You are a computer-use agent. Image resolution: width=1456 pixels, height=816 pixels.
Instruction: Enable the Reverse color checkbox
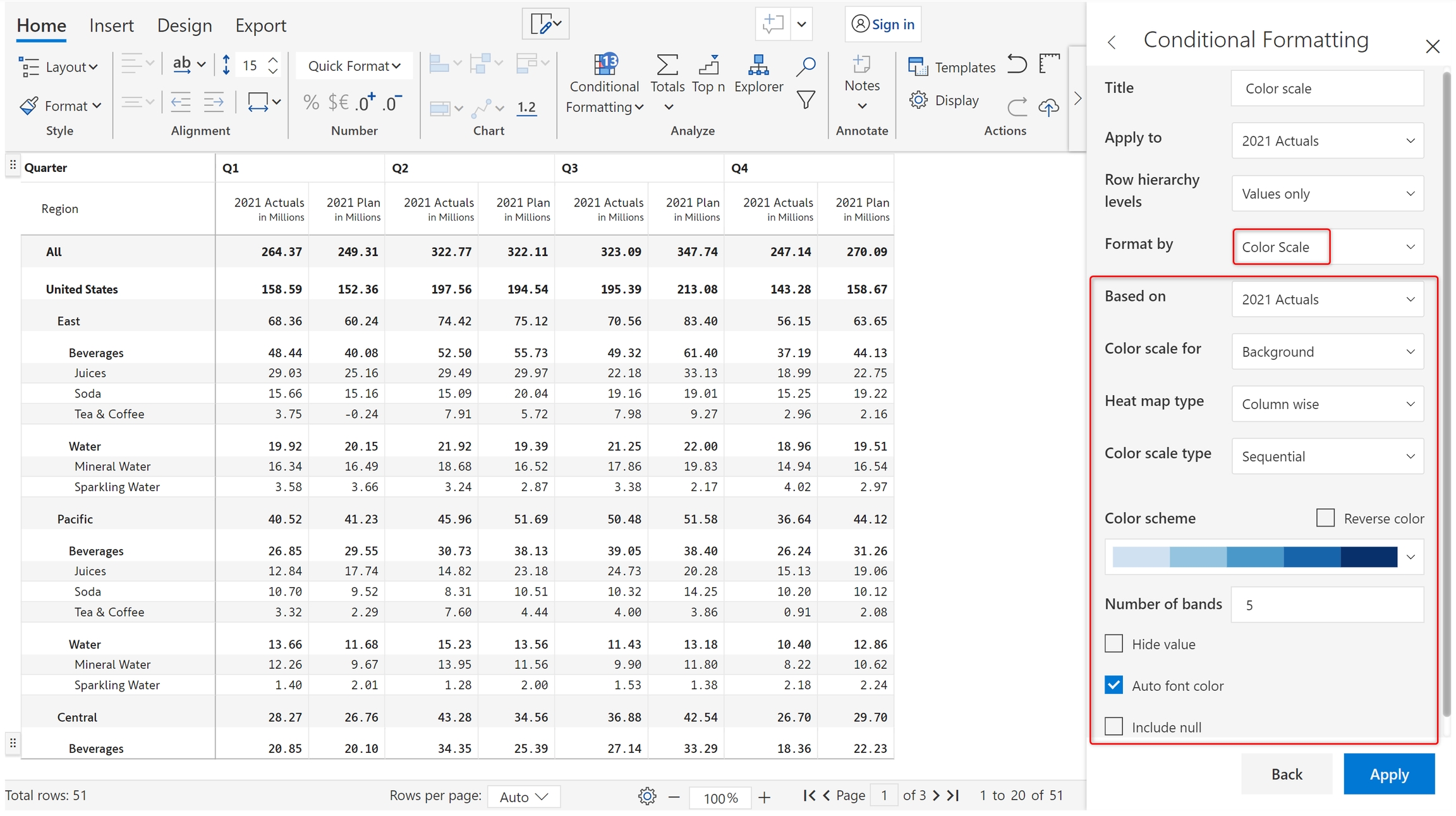click(1325, 518)
